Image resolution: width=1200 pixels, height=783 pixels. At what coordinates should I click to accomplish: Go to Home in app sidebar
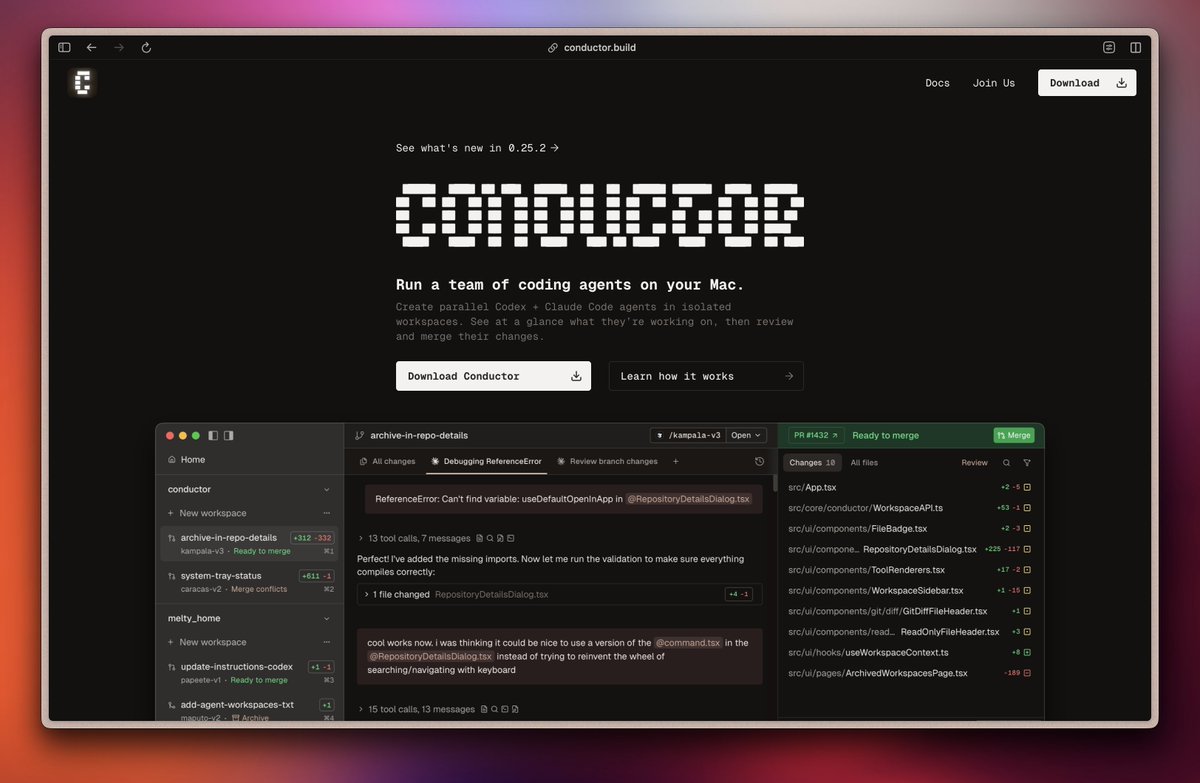pyautogui.click(x=187, y=460)
